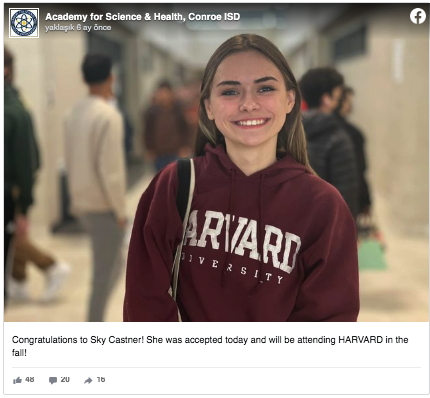Open the Academy page avatar logo
Viewport: 430px width, 398px height.
24,23
